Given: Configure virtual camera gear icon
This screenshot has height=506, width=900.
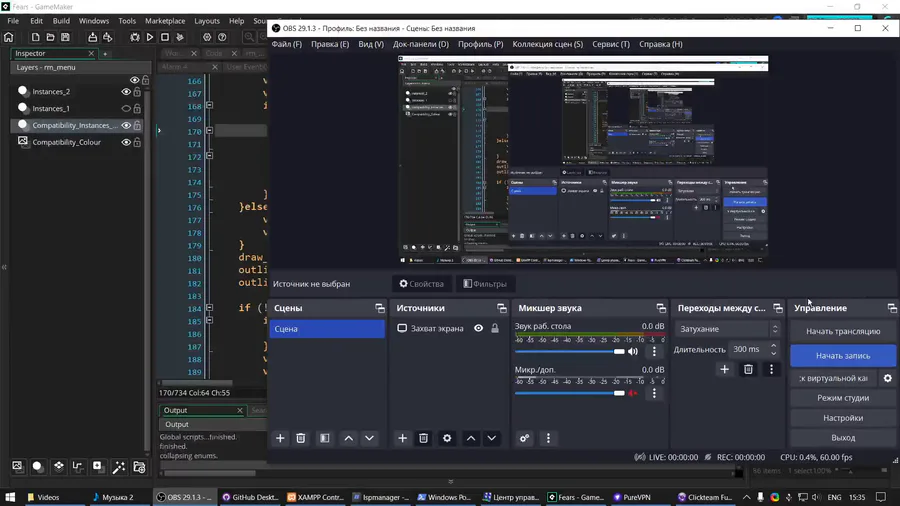Looking at the screenshot, I should pos(888,378).
